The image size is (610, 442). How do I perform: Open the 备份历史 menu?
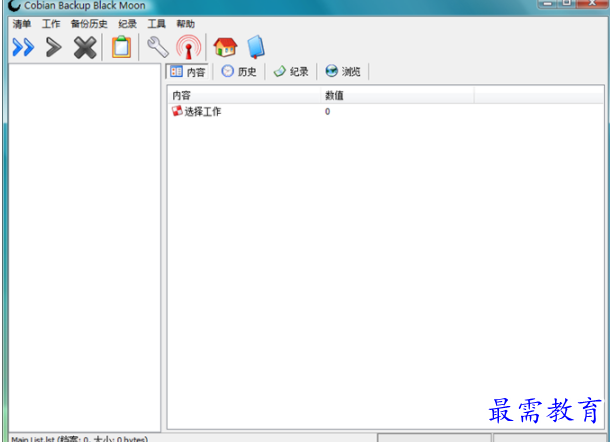pos(89,24)
